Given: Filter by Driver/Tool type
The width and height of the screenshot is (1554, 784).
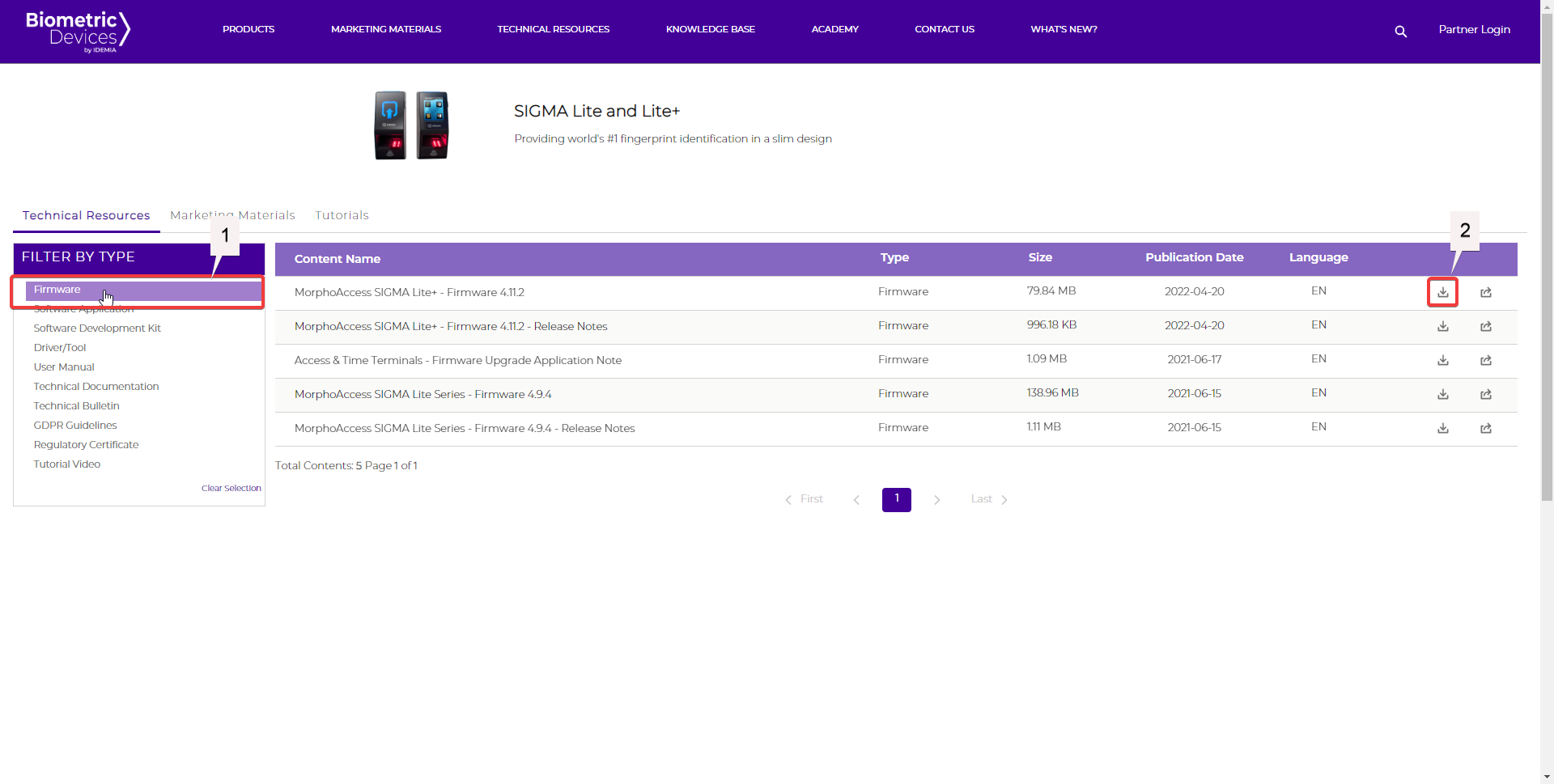Looking at the screenshot, I should point(60,348).
